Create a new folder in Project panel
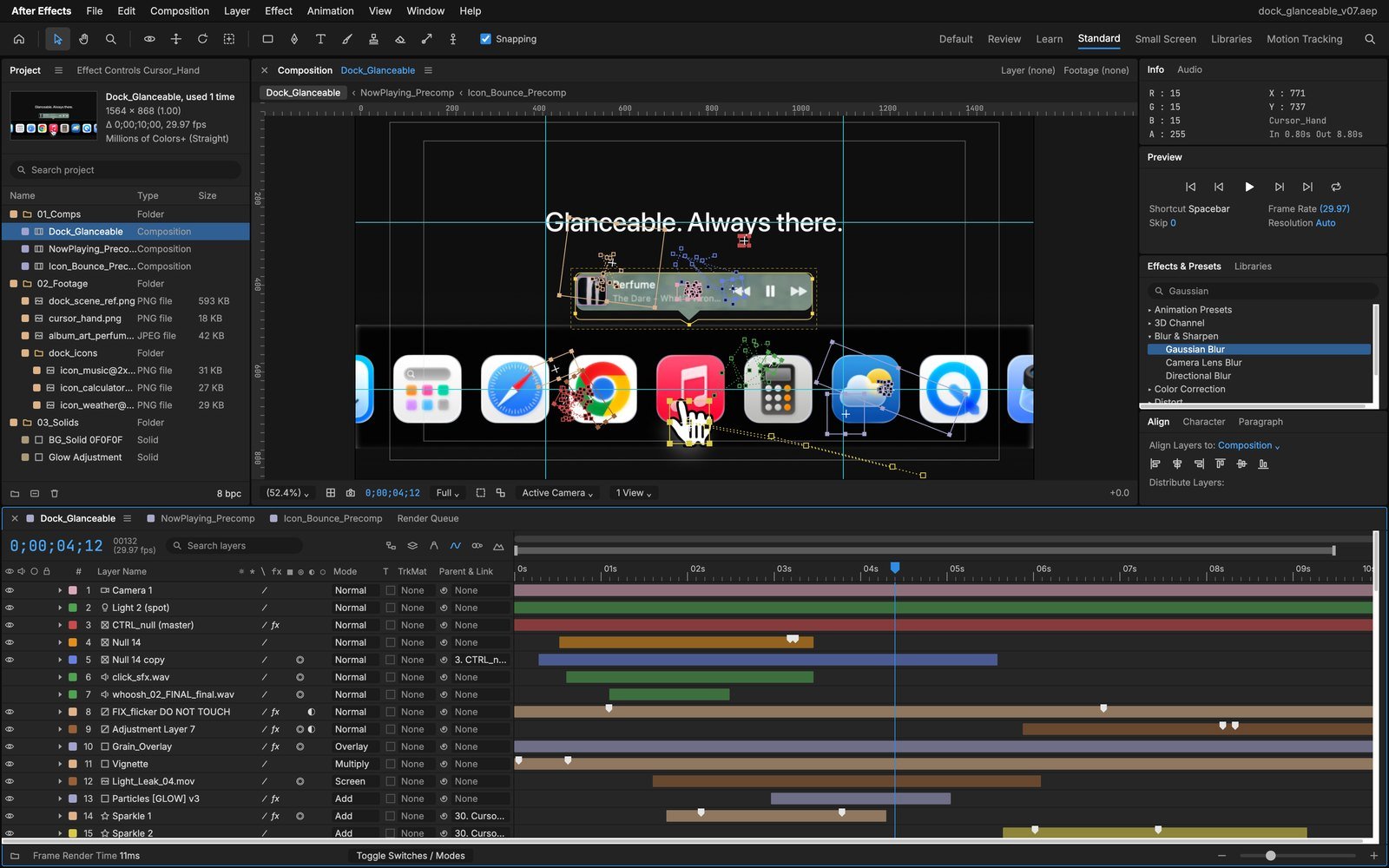This screenshot has height=868, width=1389. [x=15, y=493]
